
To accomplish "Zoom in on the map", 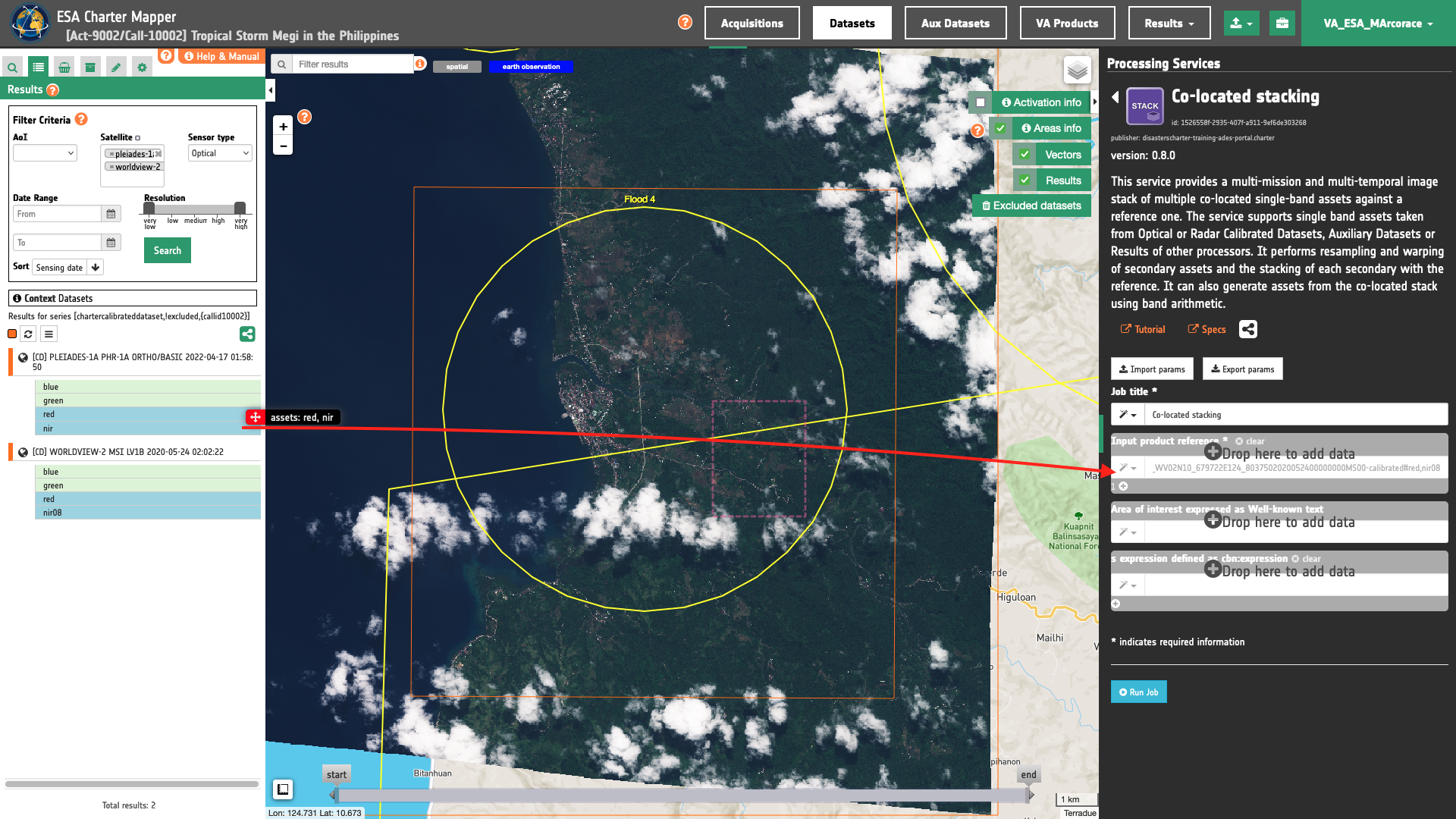I will (283, 127).
